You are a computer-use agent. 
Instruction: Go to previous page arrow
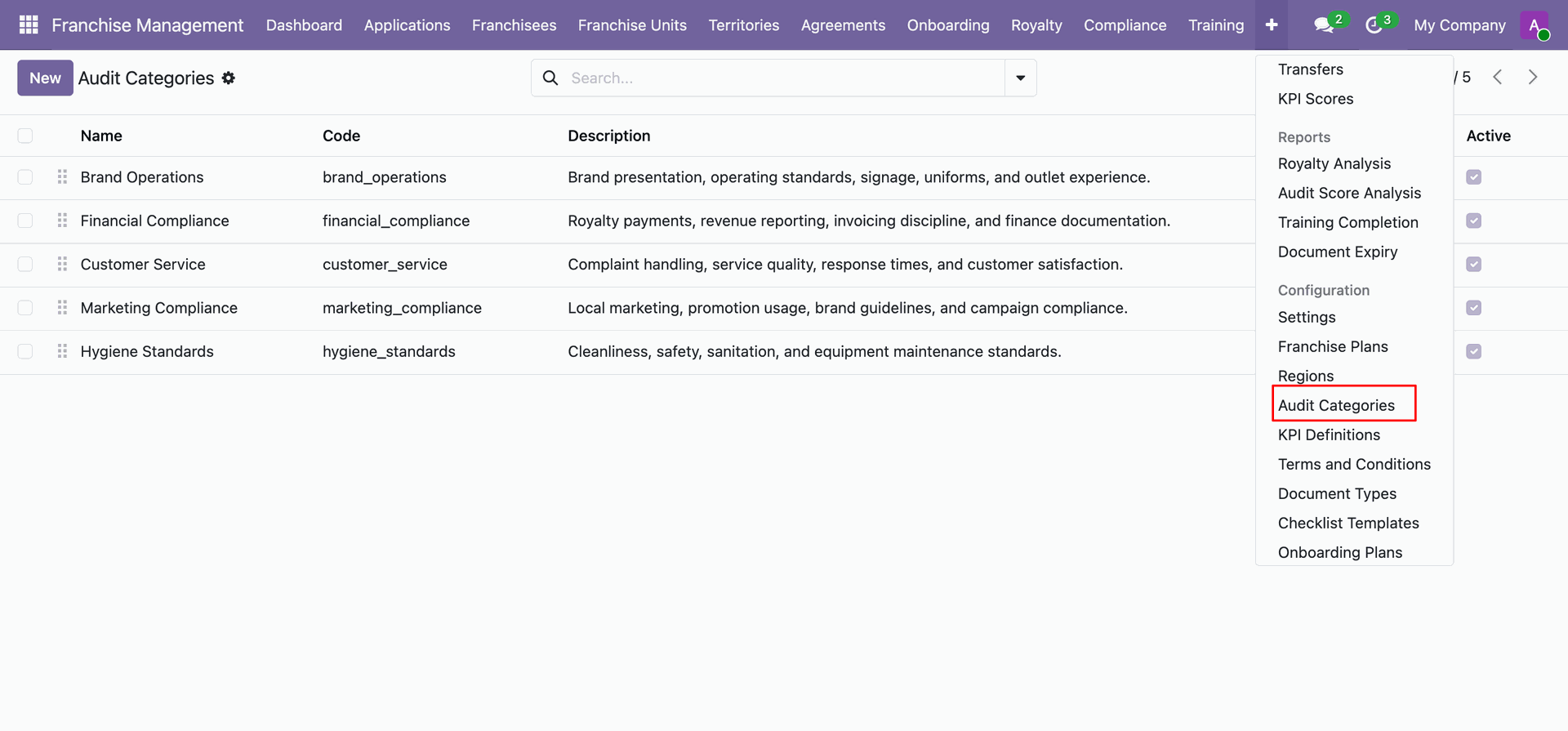point(1497,77)
